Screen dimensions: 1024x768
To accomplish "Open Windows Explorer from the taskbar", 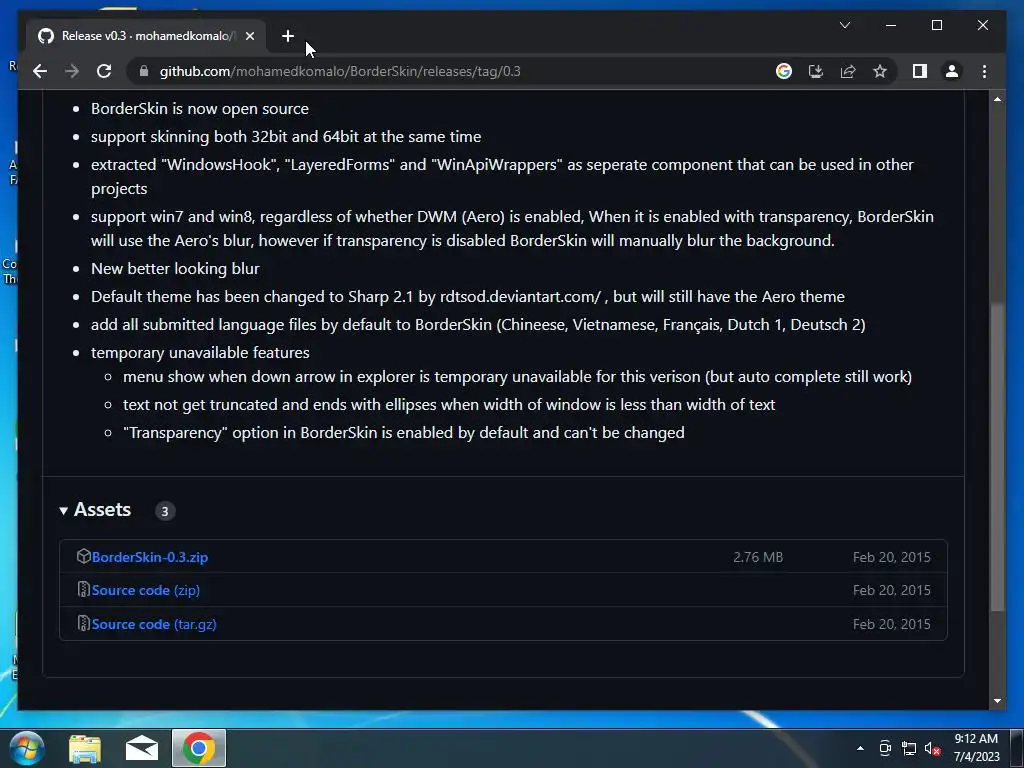I will coord(85,748).
